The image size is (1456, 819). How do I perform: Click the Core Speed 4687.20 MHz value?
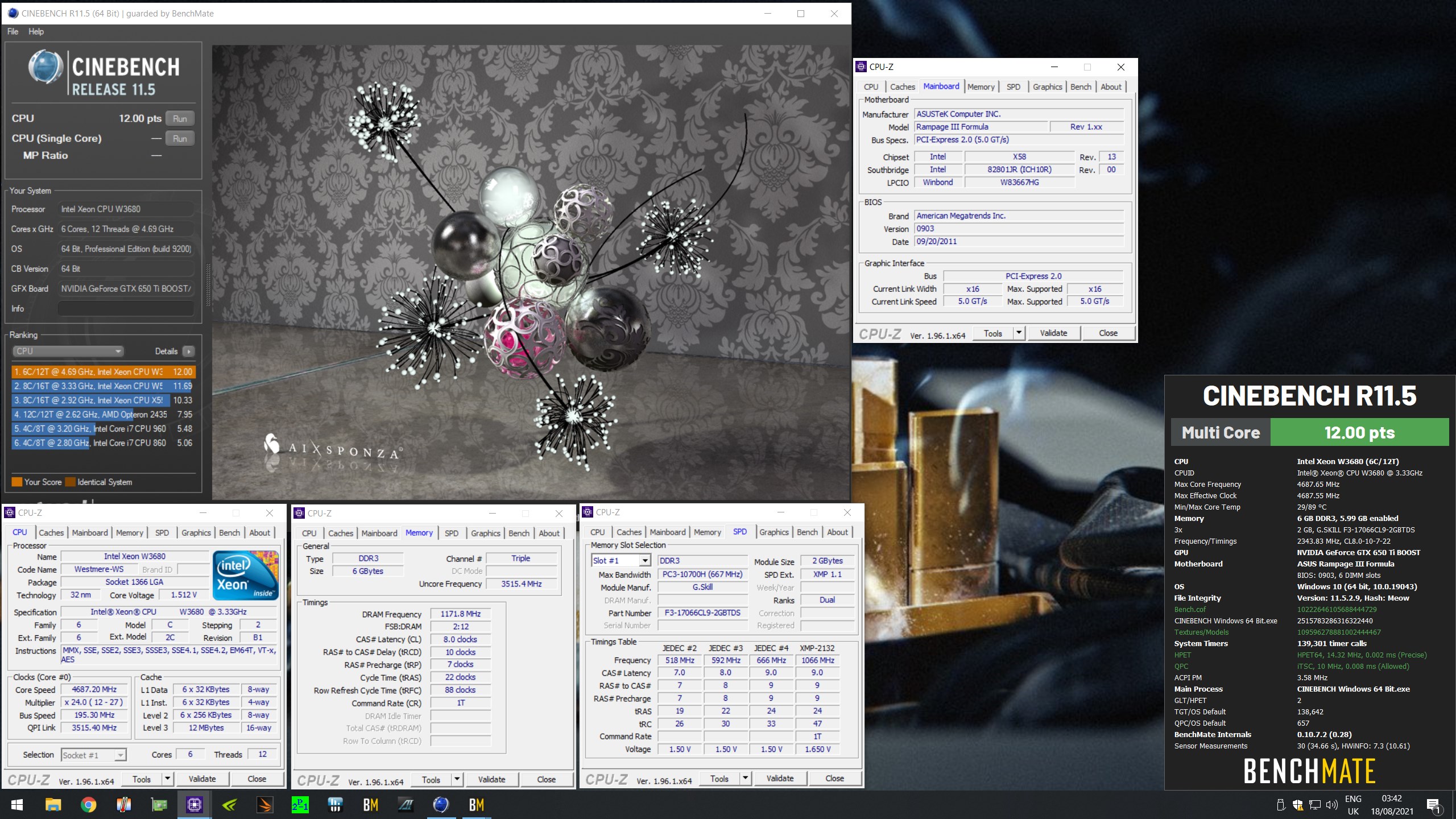[94, 689]
